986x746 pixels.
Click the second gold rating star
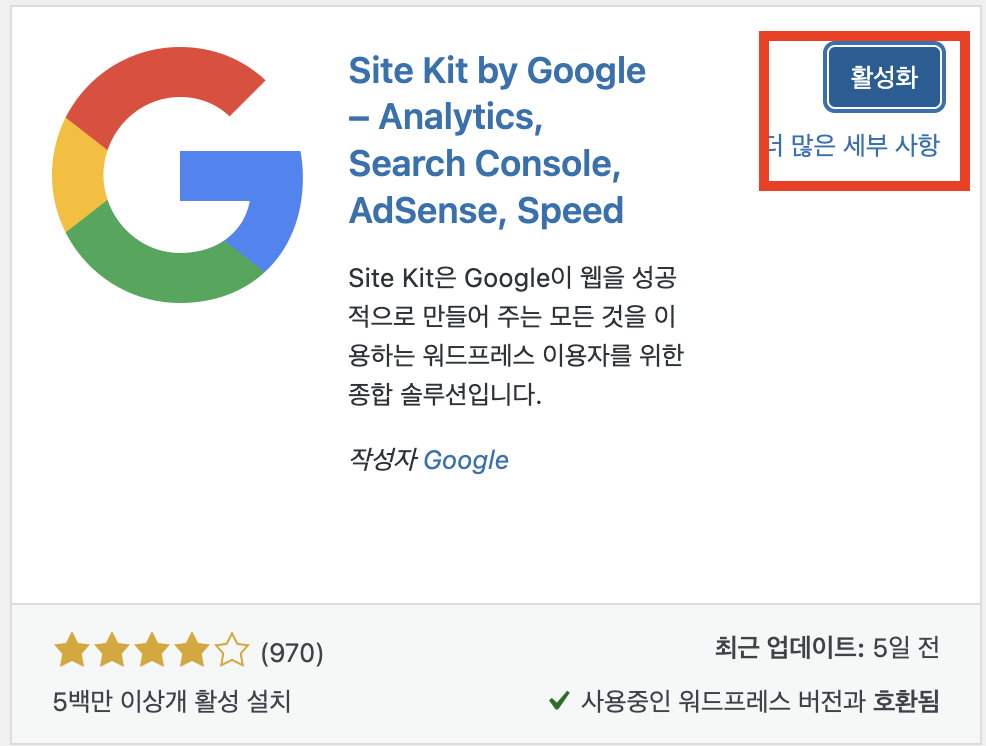pyautogui.click(x=112, y=650)
